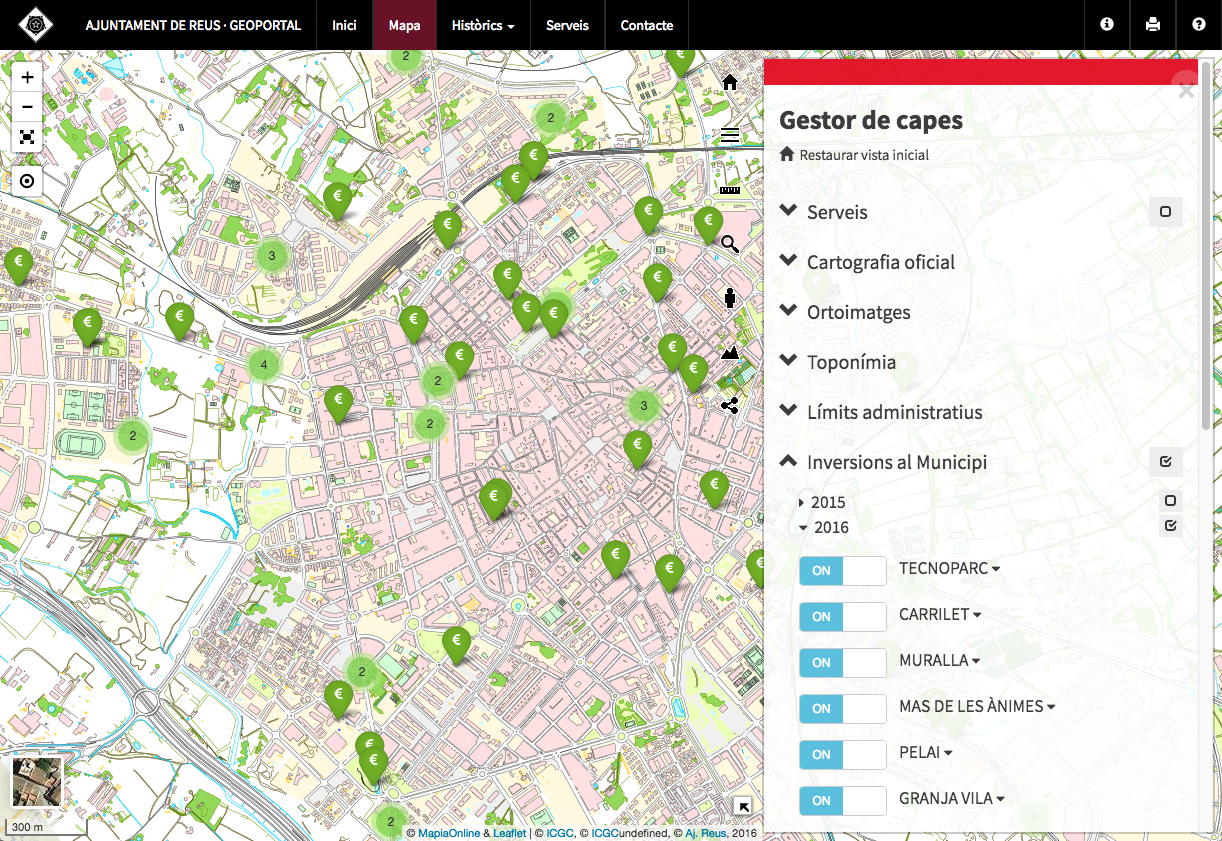Click Ajuntament de Reus Geoportal title
This screenshot has width=1222, height=841.
click(x=193, y=25)
